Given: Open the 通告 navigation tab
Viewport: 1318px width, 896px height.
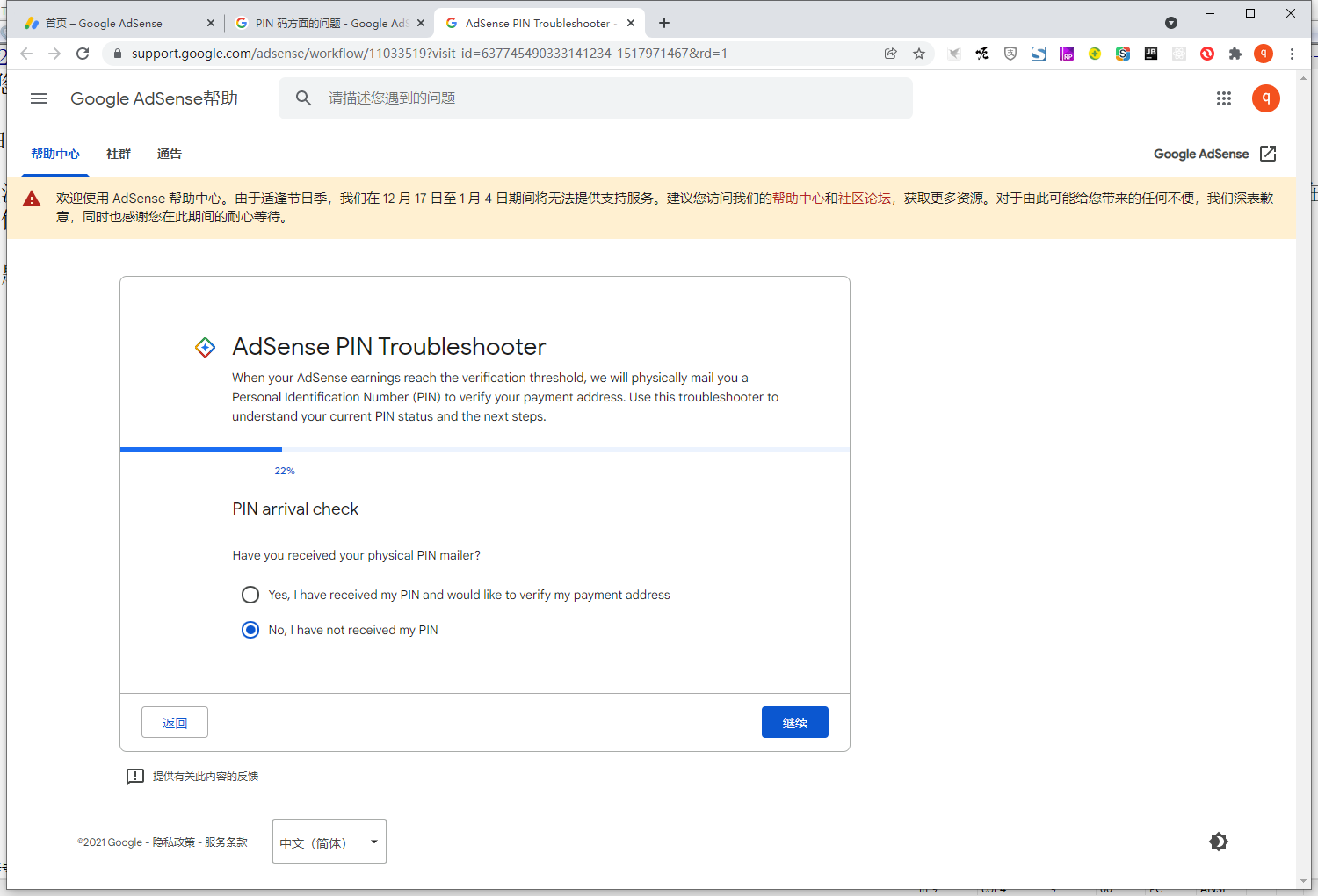Looking at the screenshot, I should 170,155.
